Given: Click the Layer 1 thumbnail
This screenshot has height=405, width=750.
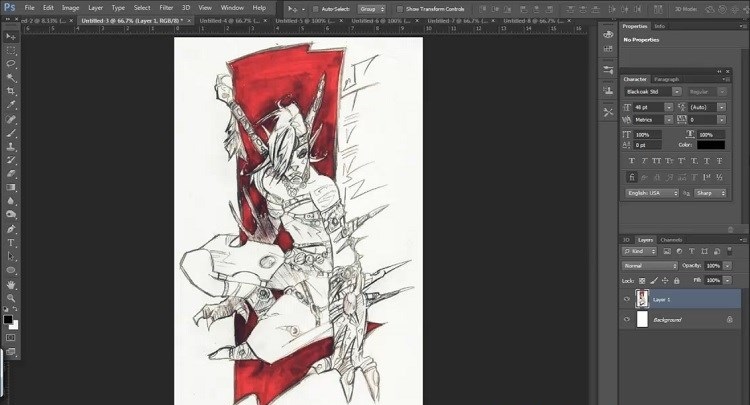Looking at the screenshot, I should (642, 299).
